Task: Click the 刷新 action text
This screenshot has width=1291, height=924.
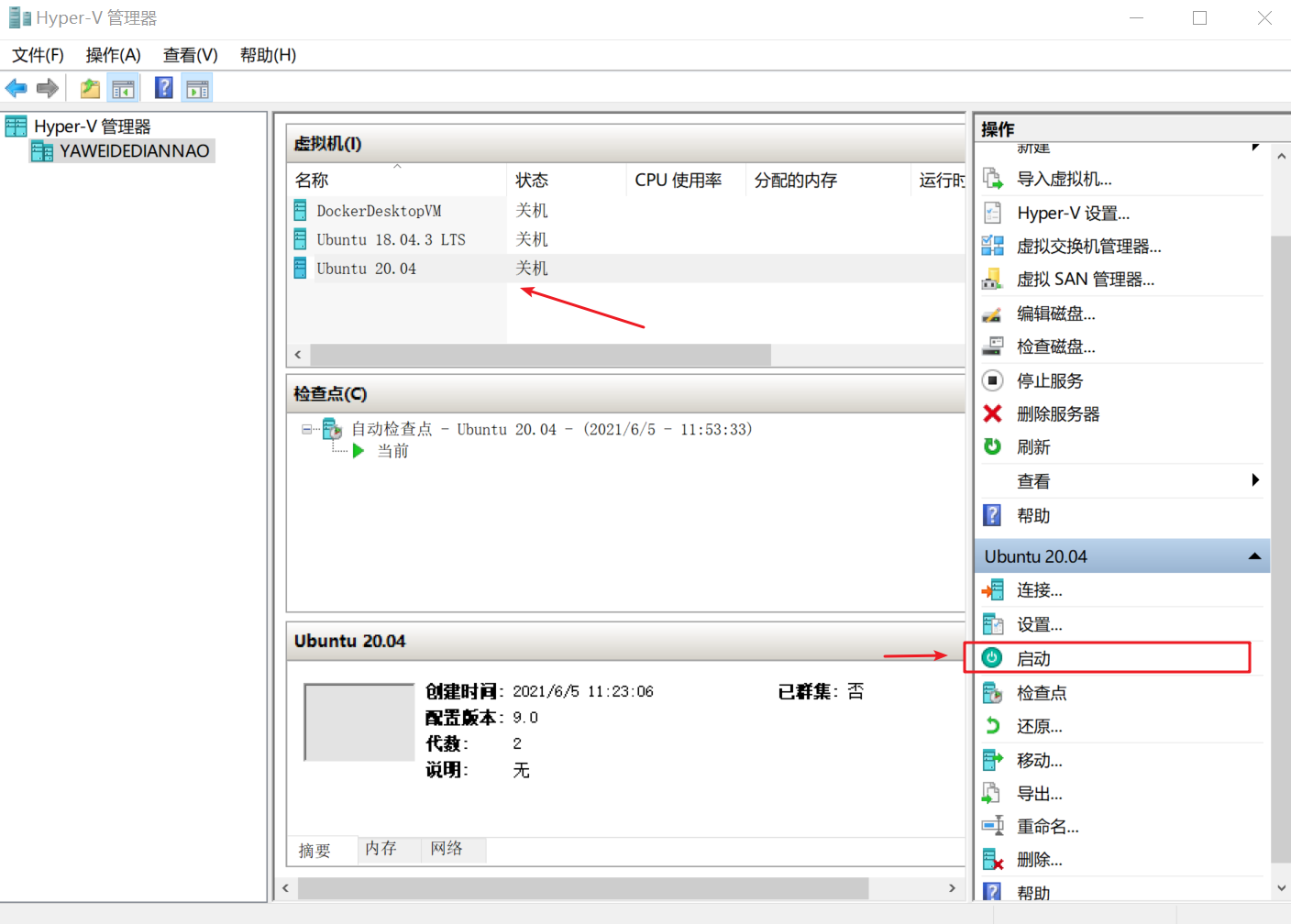Action: point(1033,446)
